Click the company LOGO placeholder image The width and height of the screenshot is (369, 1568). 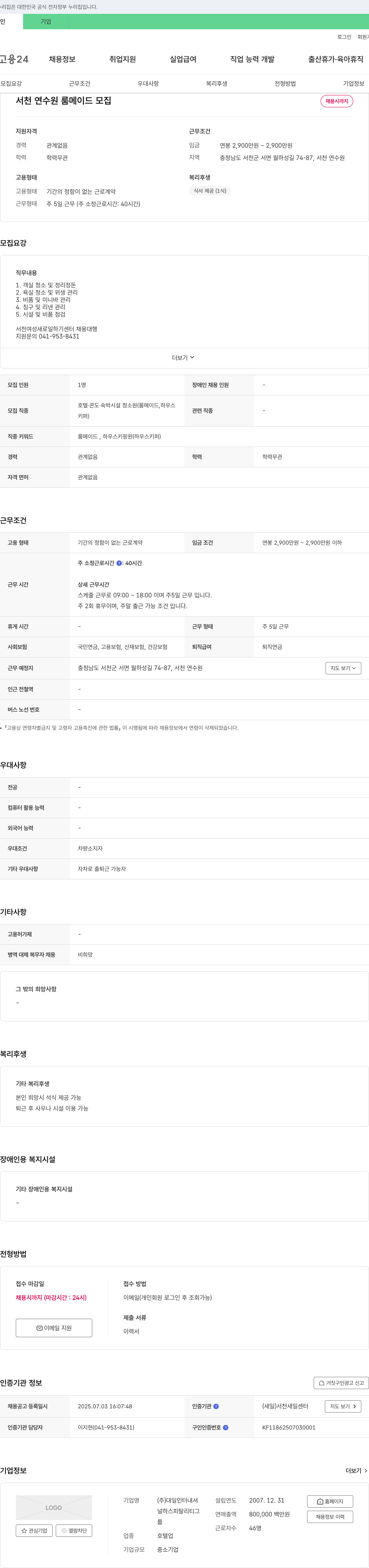point(54,1507)
